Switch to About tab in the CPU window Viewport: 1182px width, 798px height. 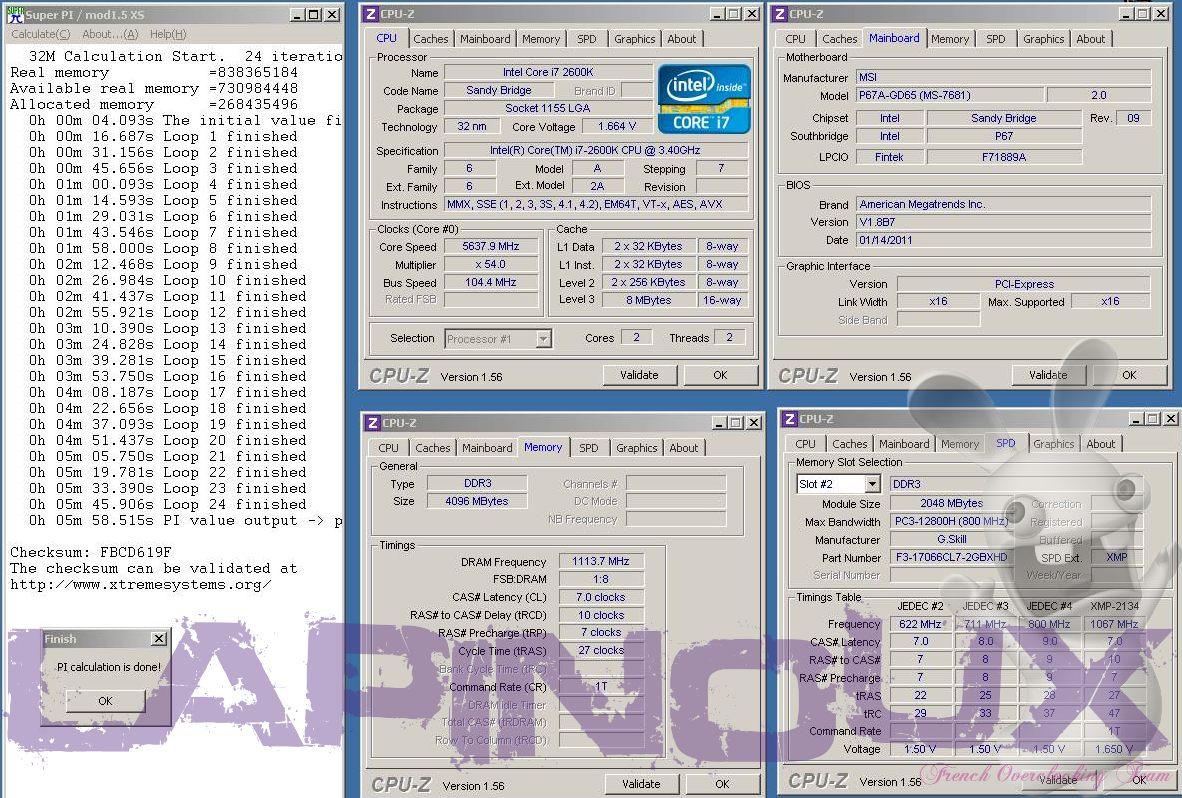pos(681,38)
